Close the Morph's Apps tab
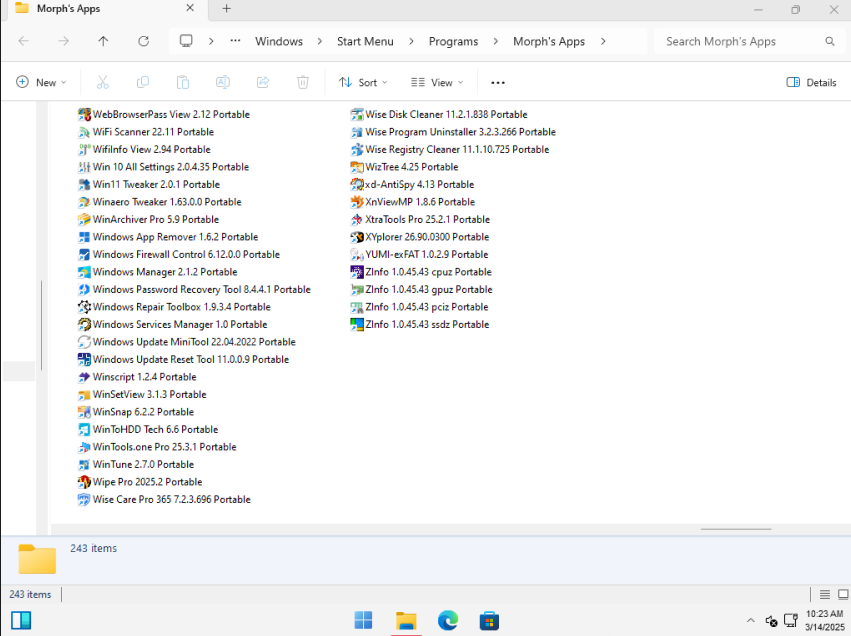Viewport: 851px width, 636px height. (x=190, y=8)
